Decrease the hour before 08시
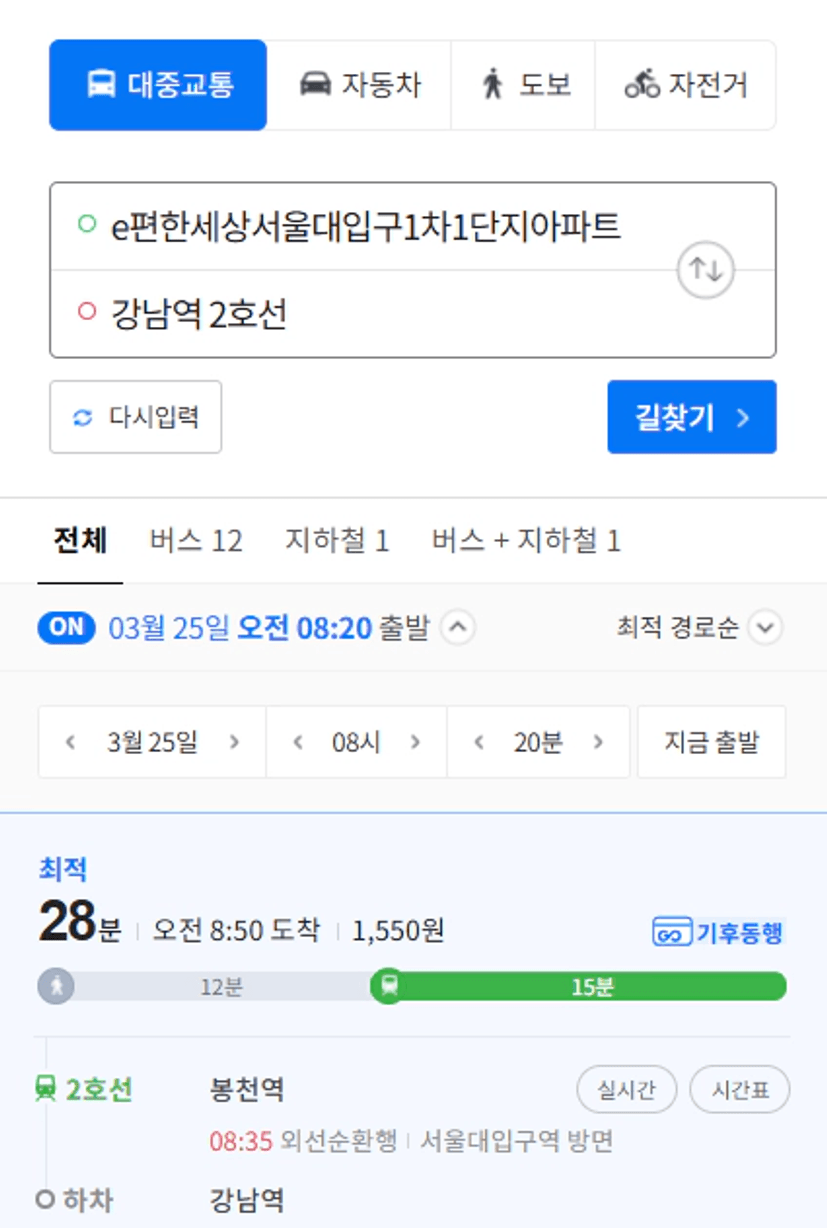The width and height of the screenshot is (827, 1228). pyautogui.click(x=297, y=742)
